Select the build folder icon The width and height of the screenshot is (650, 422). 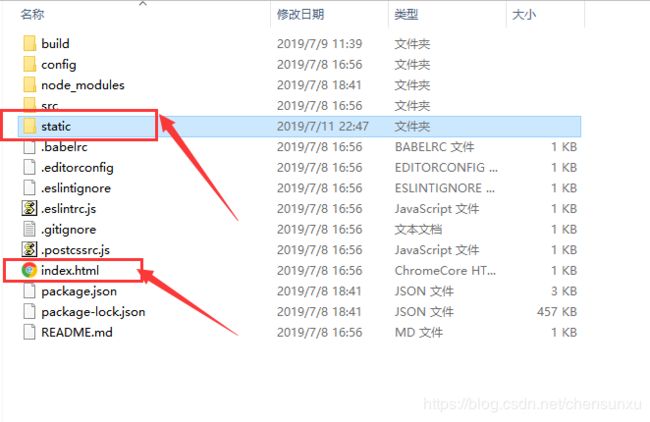click(29, 44)
